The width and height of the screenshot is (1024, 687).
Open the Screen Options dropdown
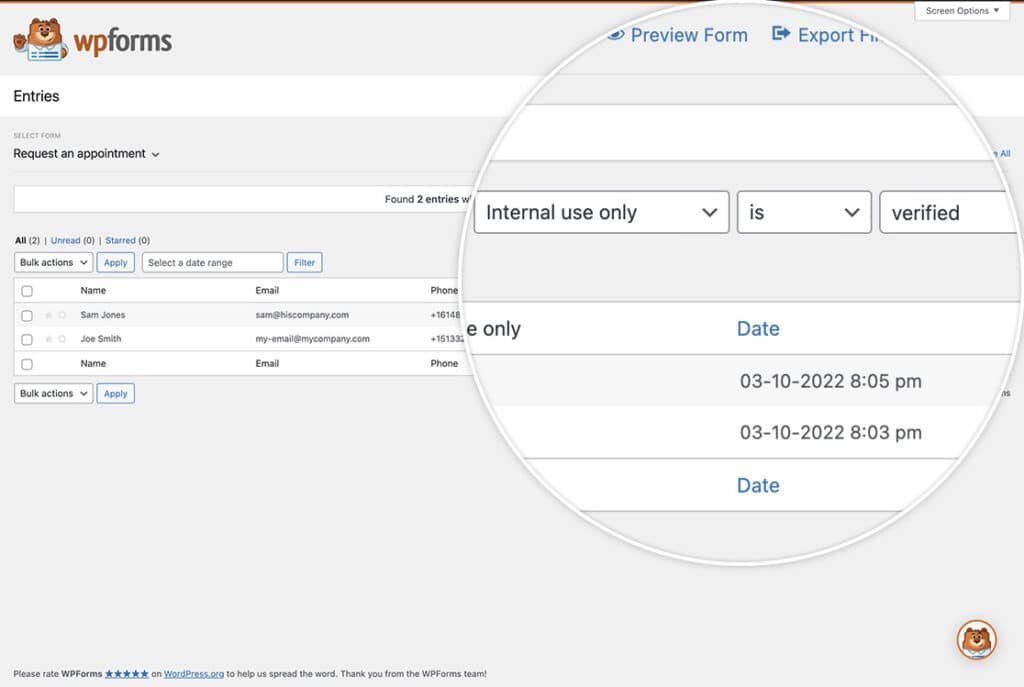(960, 10)
